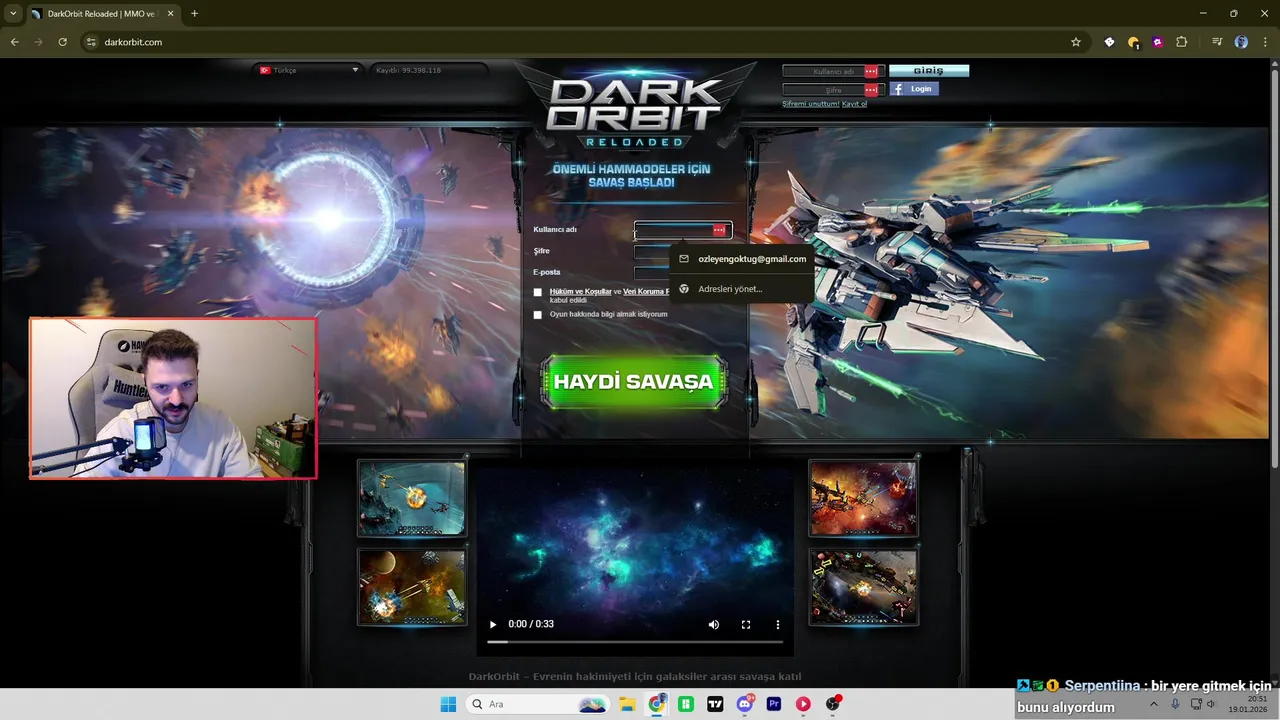Open the Şifremi unuttum link
1280x720 pixels.
[x=810, y=104]
